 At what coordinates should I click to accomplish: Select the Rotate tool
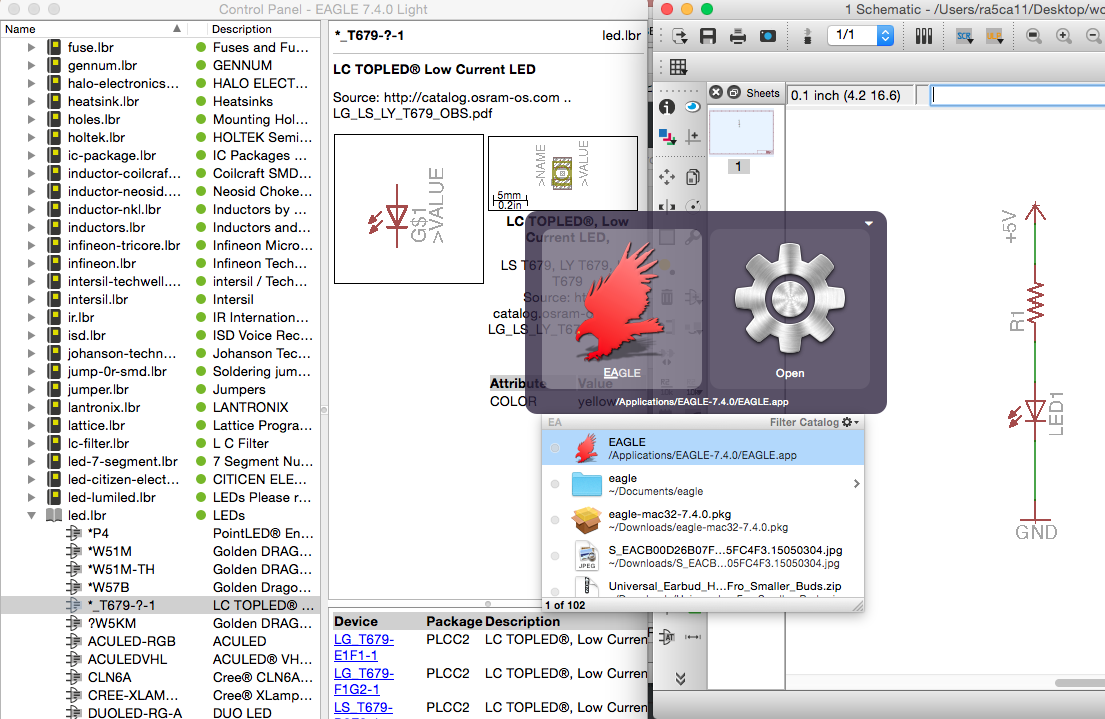[693, 206]
